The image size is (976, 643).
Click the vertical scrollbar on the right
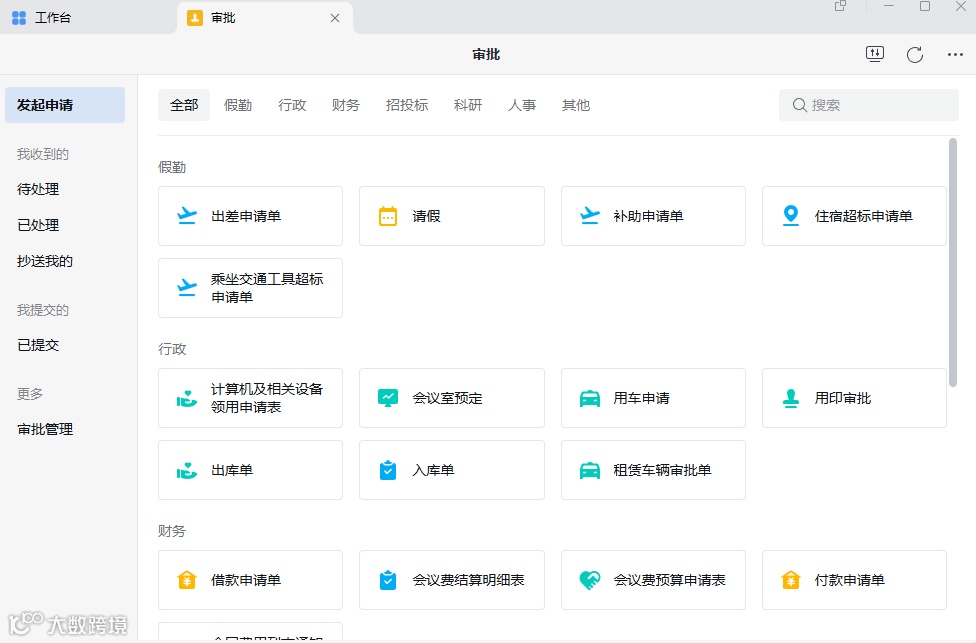tap(952, 263)
